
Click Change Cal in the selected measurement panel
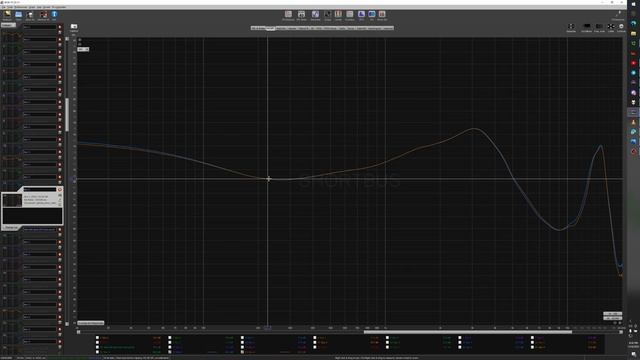point(11,227)
